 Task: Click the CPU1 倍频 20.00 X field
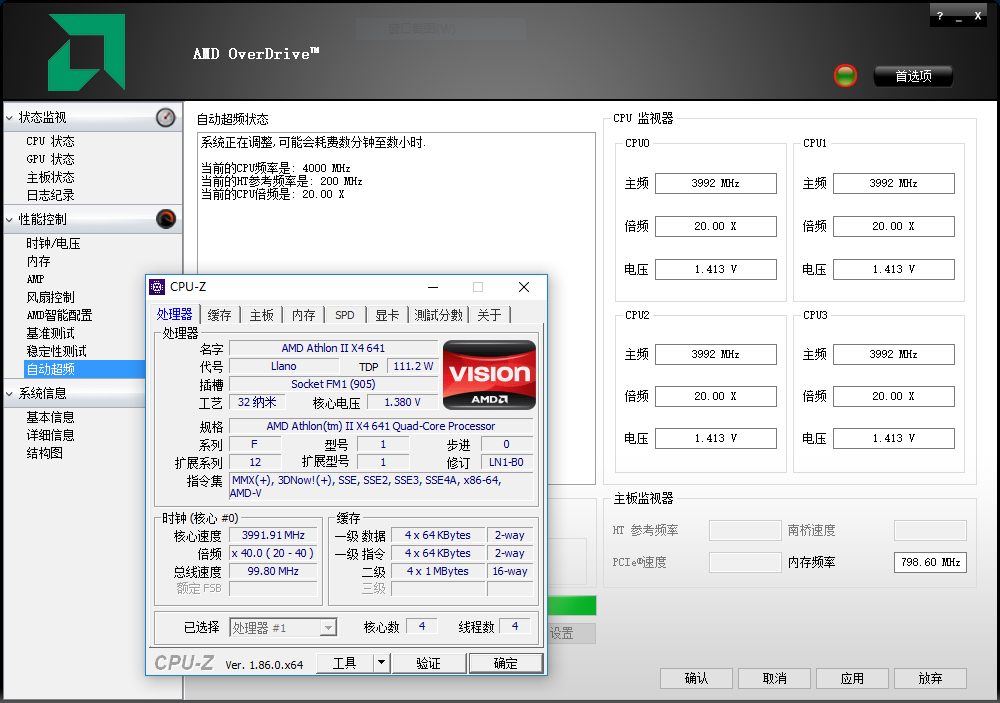[893, 226]
